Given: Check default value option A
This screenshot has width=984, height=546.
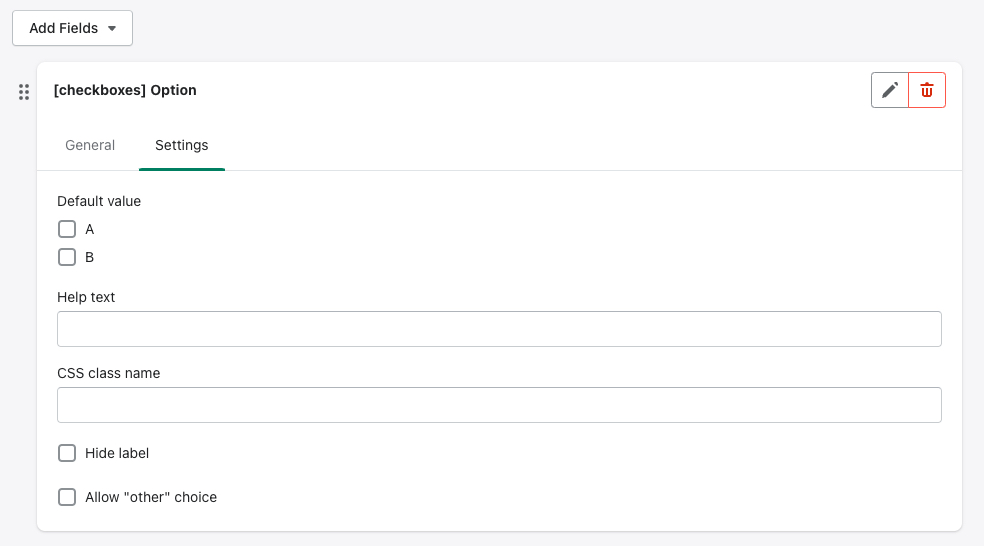Looking at the screenshot, I should click(67, 229).
